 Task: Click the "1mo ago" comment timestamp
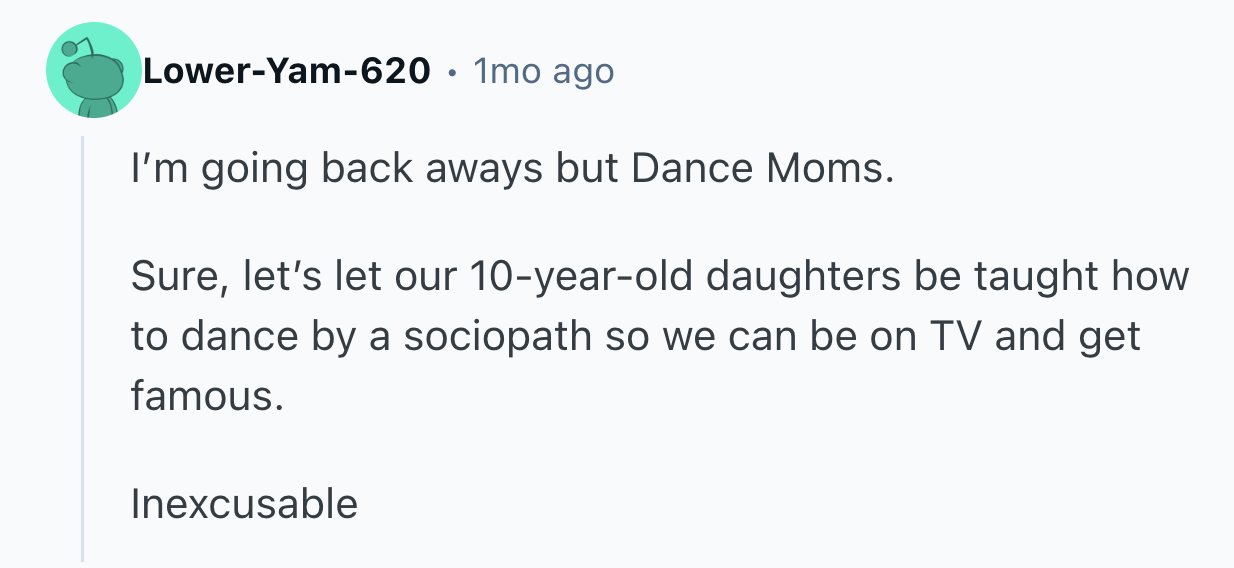[544, 72]
